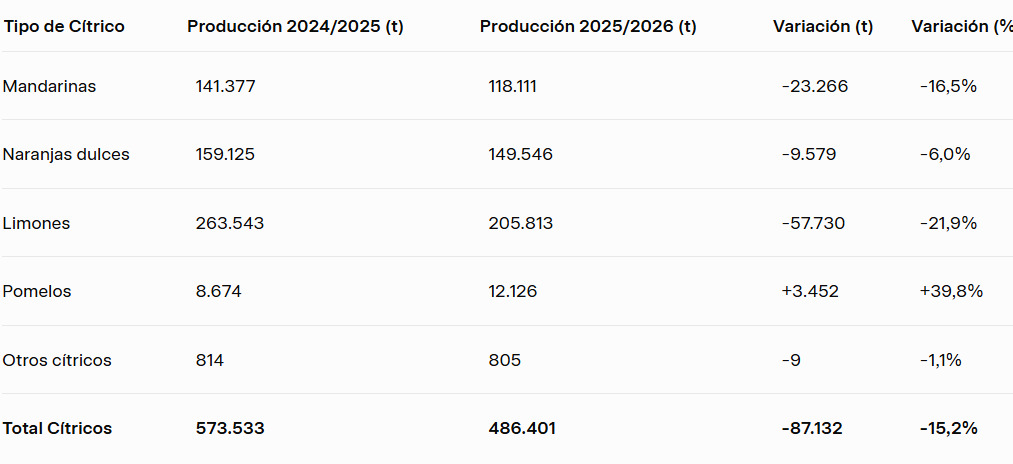
Task: Click the 'Tipo de Cítrico' column header
Action: pos(64,27)
